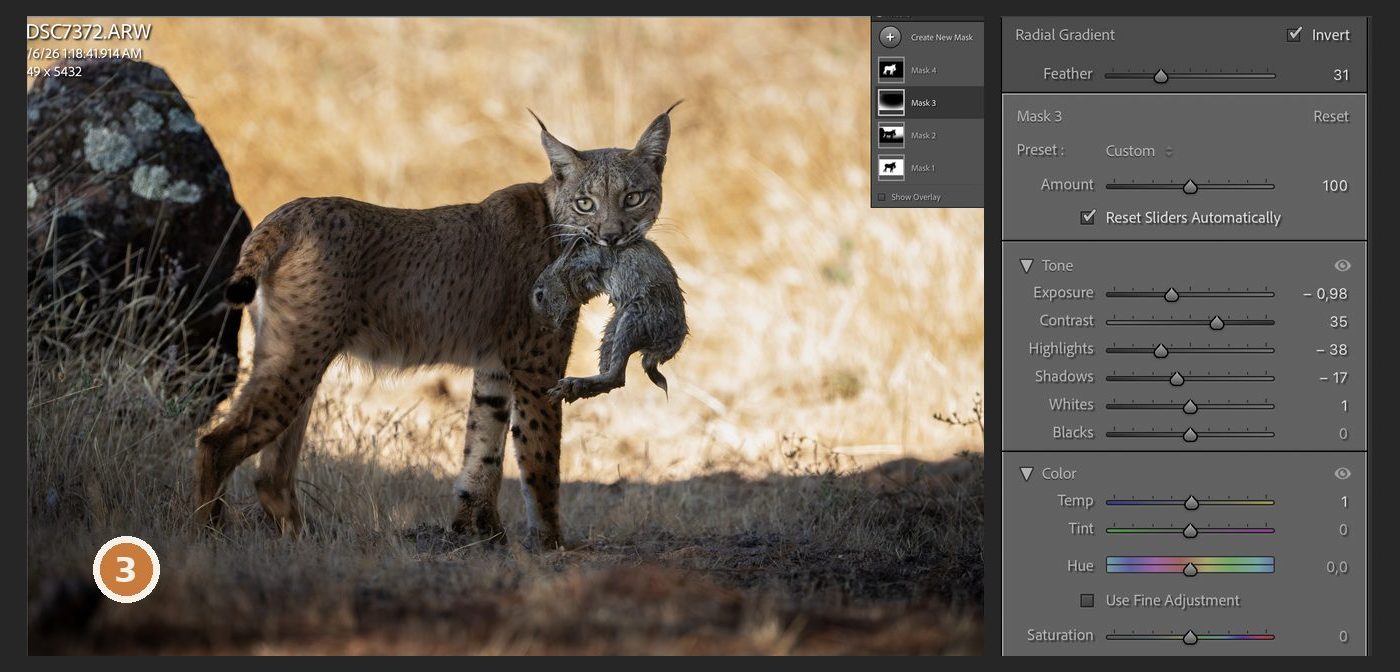Click the Saturation value 0
The width and height of the screenshot is (1400, 672).
pyautogui.click(x=1343, y=636)
